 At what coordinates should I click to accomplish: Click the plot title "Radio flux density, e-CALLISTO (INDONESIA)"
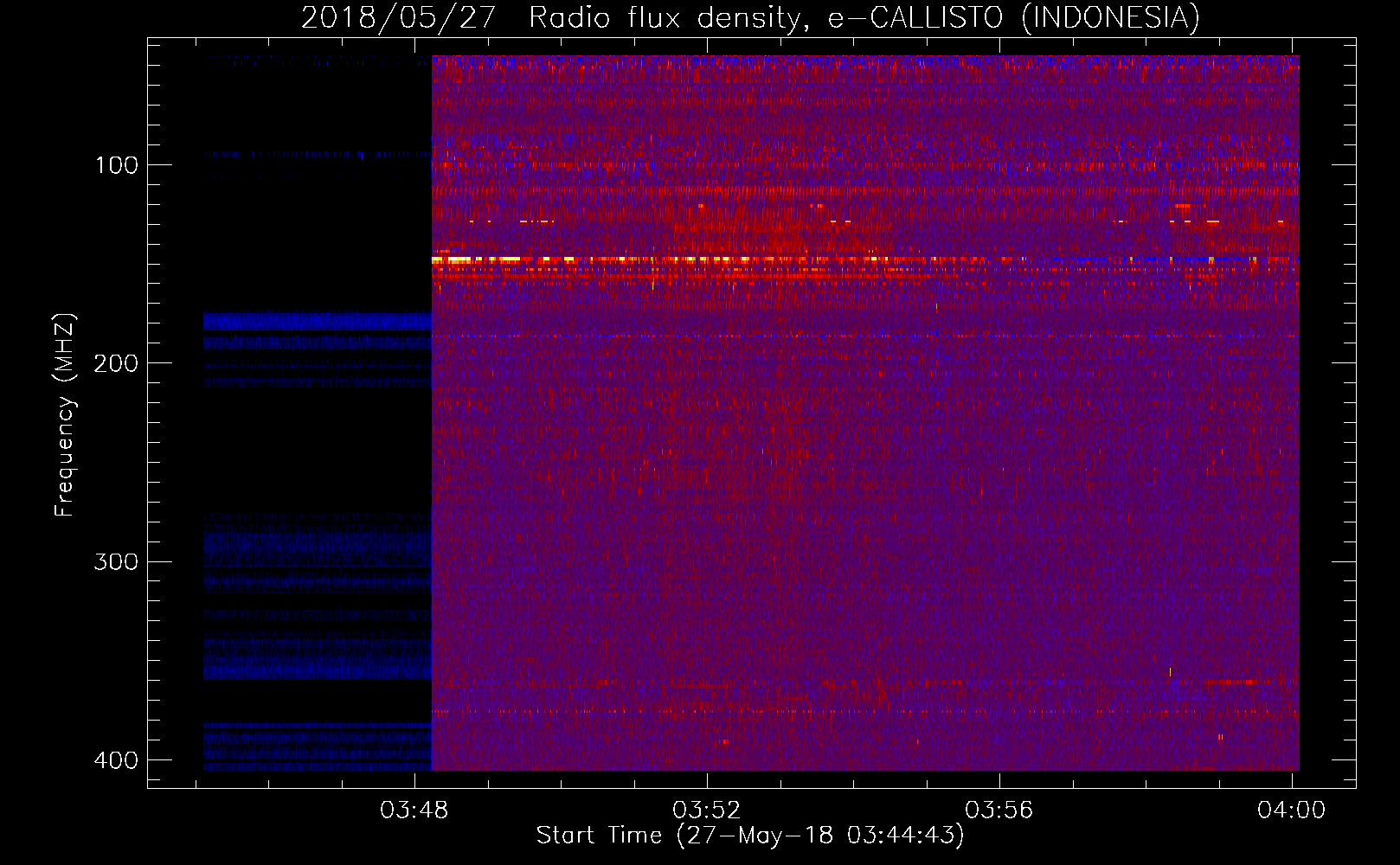[864, 17]
